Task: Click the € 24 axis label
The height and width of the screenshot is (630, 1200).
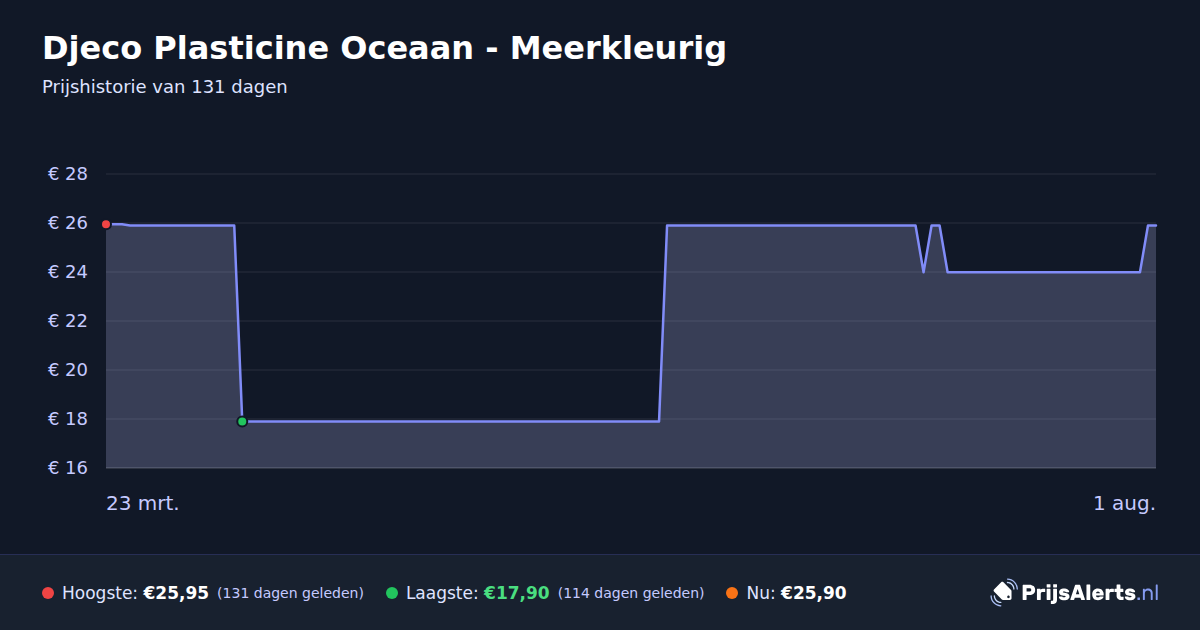Action: [x=68, y=272]
